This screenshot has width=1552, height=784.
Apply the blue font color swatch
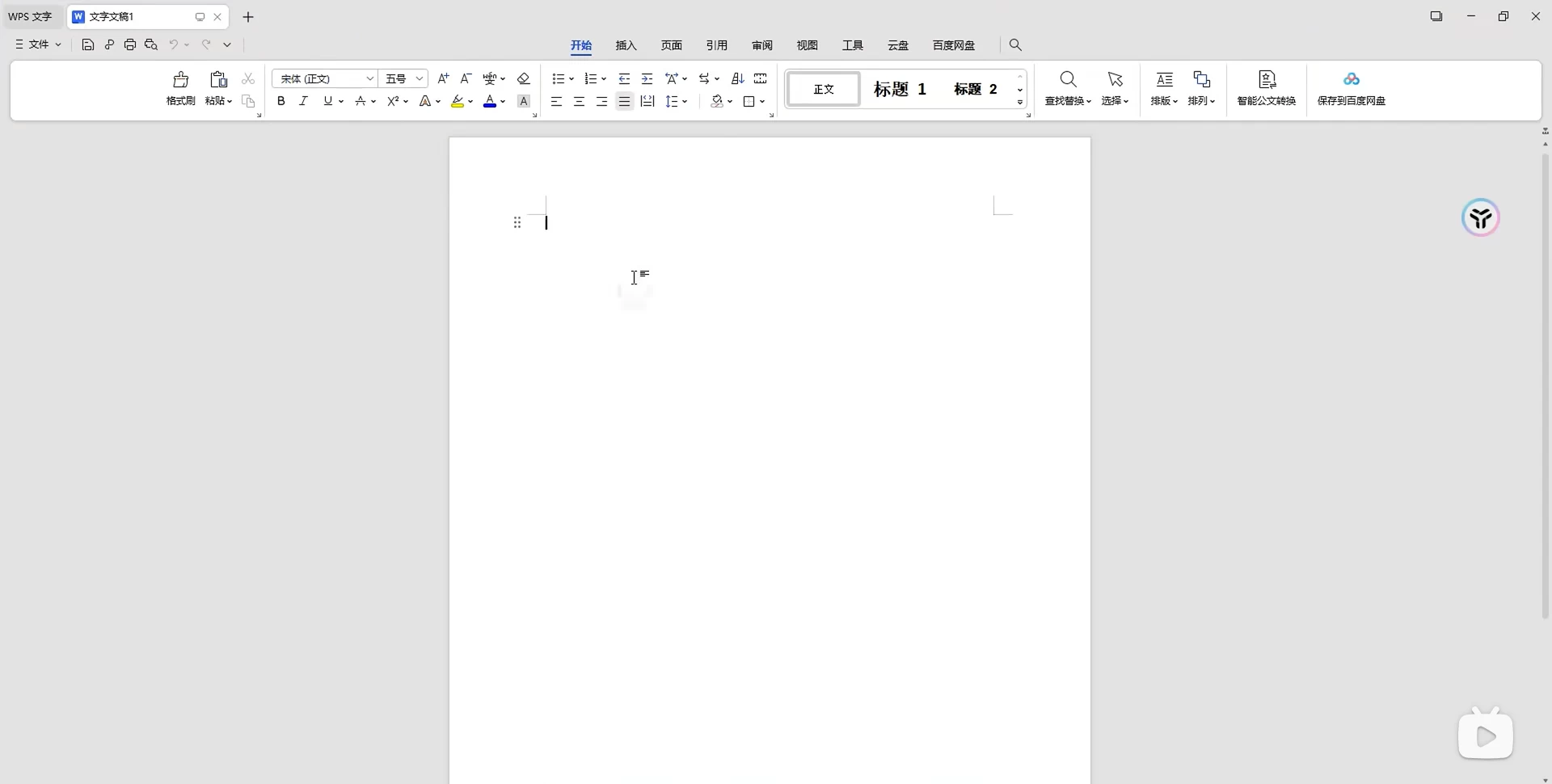point(489,101)
